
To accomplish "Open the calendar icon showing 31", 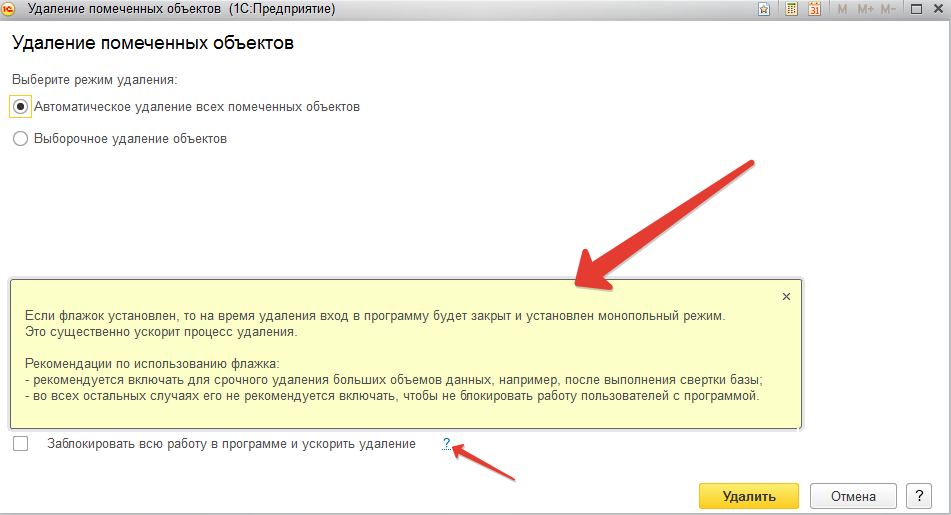I will pos(814,9).
